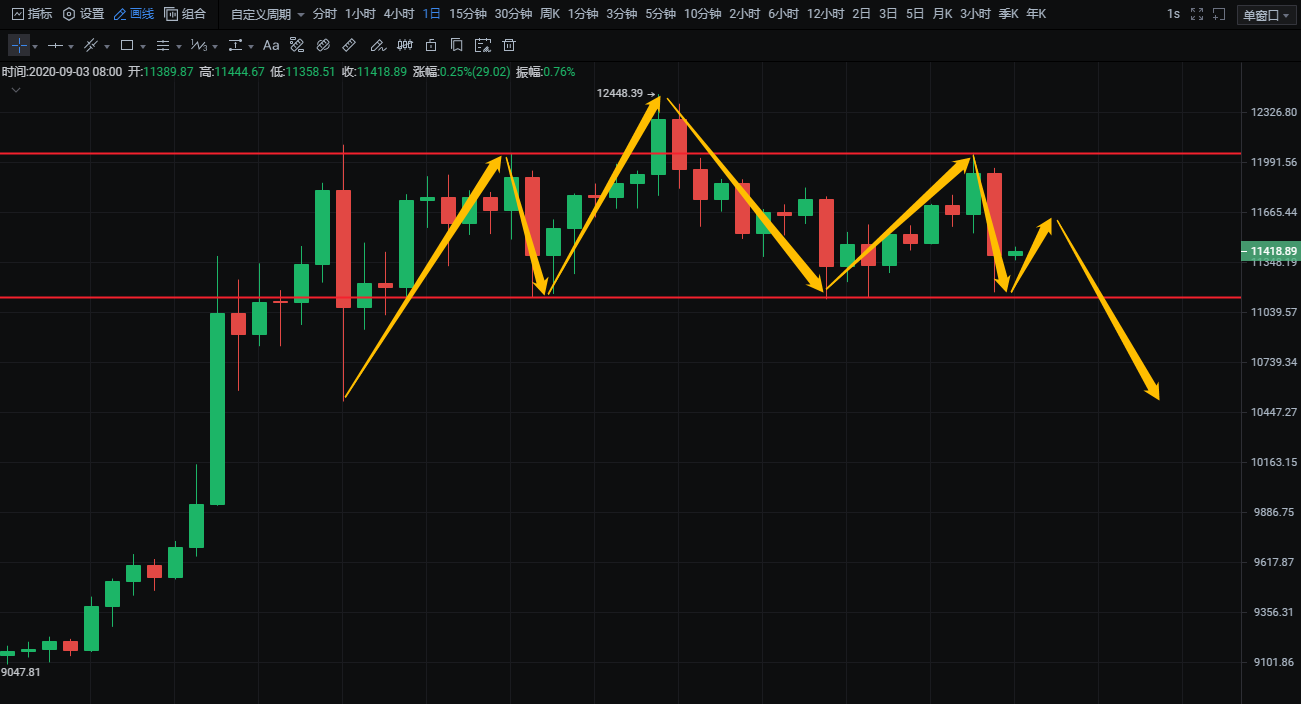Toggle the 指标 indicators panel
1301x704 pixels.
[x=31, y=14]
